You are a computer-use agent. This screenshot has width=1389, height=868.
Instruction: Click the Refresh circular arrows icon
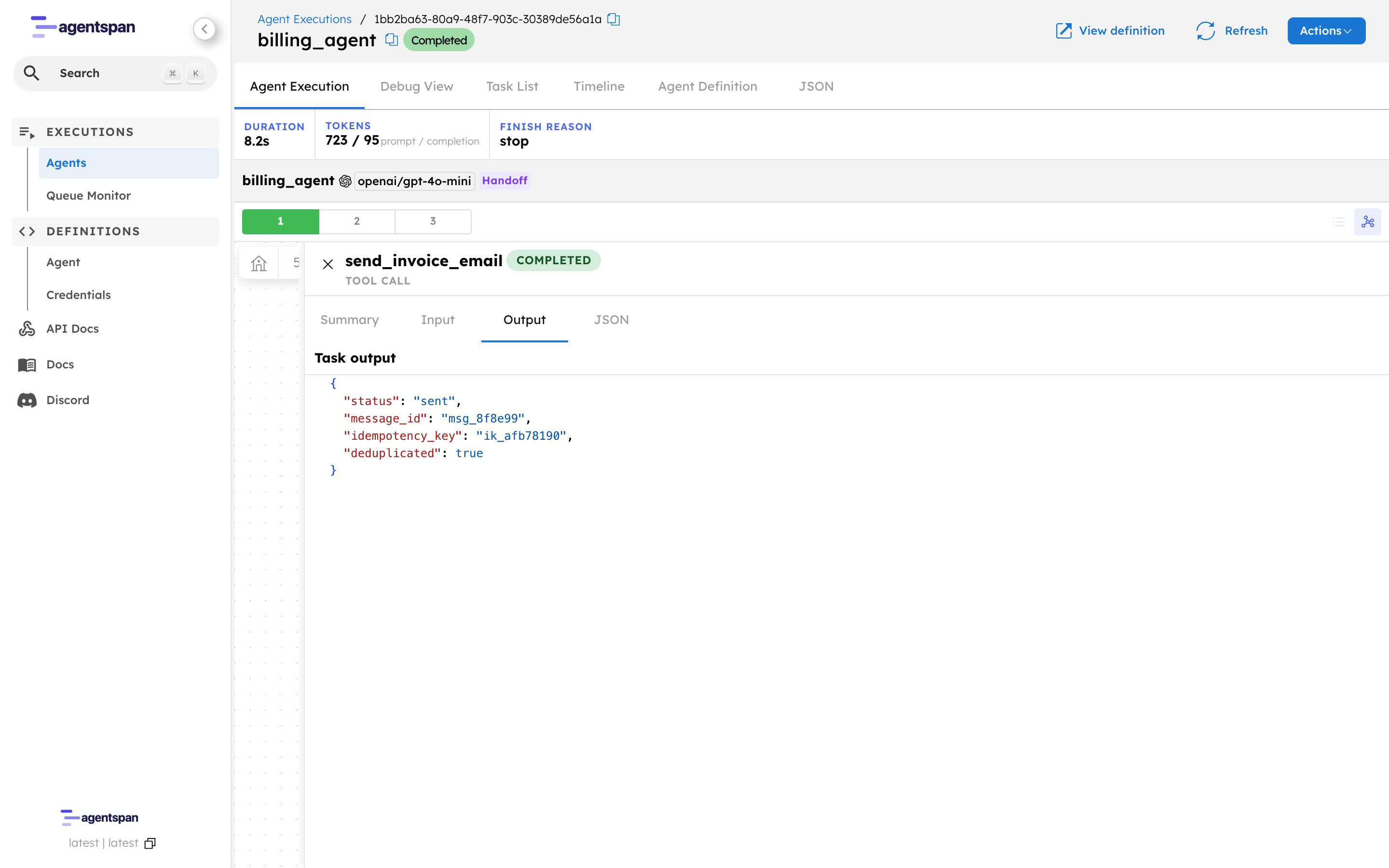tap(1205, 30)
